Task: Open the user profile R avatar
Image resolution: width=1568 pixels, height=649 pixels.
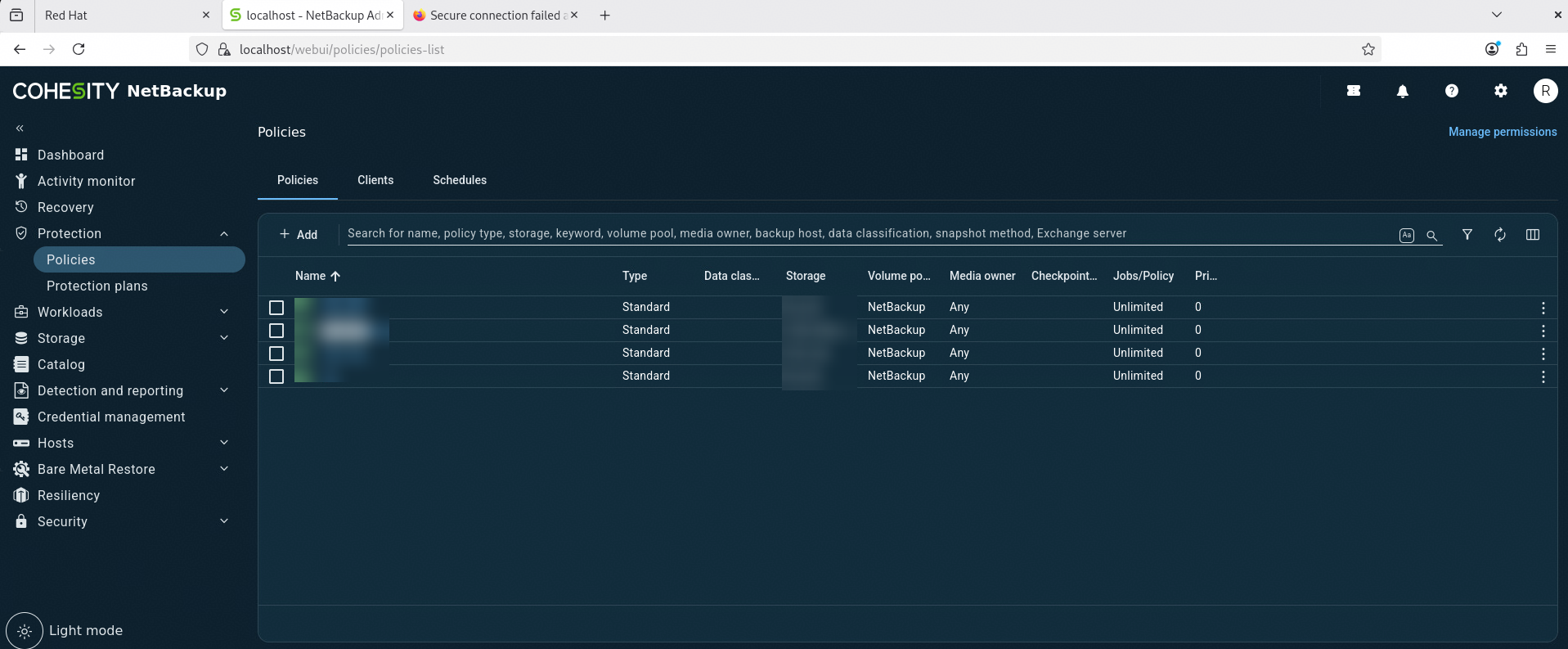Action: pyautogui.click(x=1545, y=91)
